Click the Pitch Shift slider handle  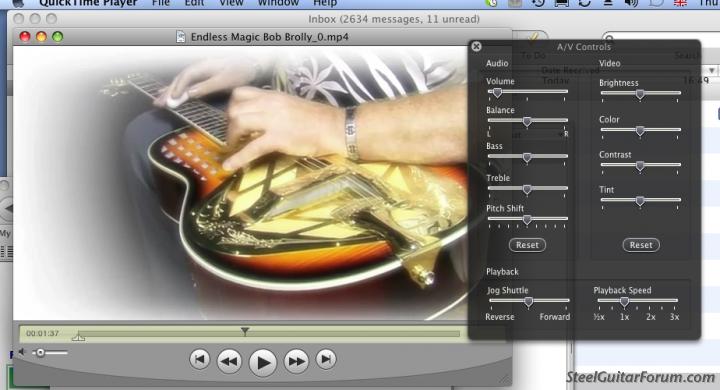527,220
